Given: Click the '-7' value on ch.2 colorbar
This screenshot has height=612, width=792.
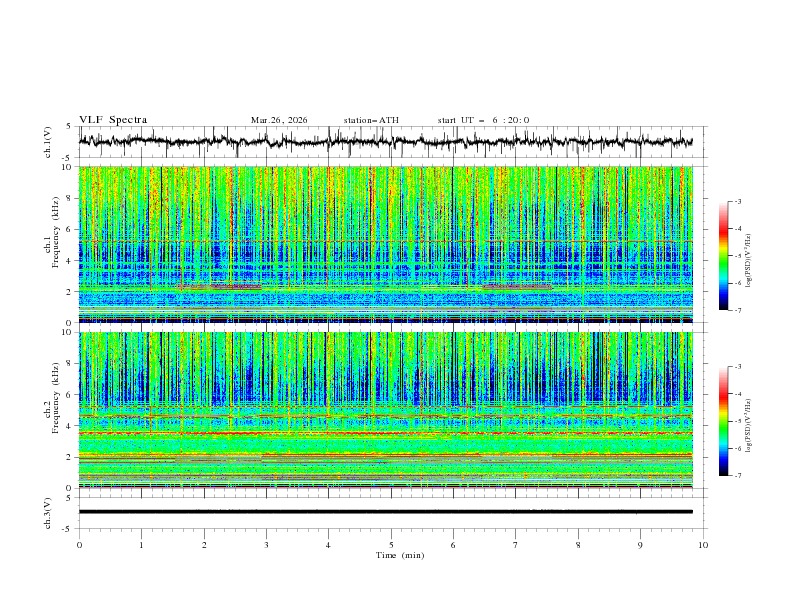Looking at the screenshot, I should click(x=737, y=476).
